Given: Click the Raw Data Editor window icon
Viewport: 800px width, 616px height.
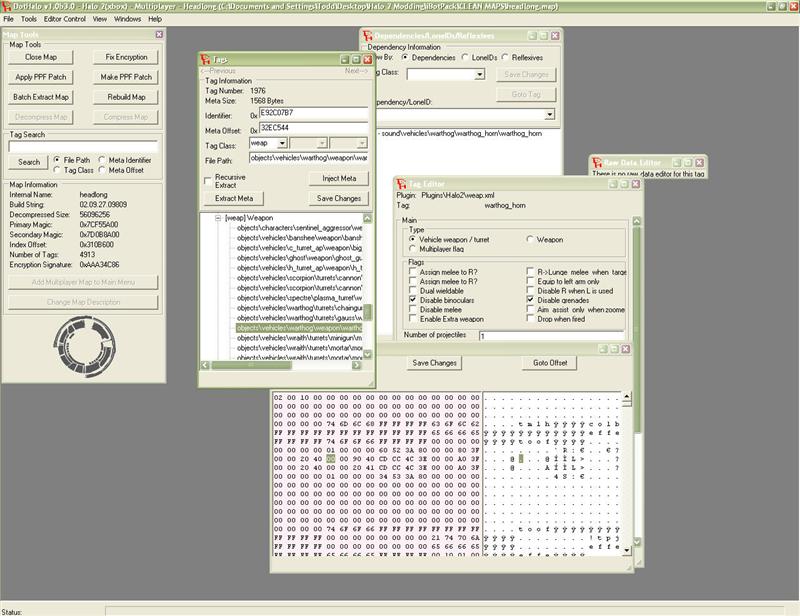Looking at the screenshot, I should point(596,162).
